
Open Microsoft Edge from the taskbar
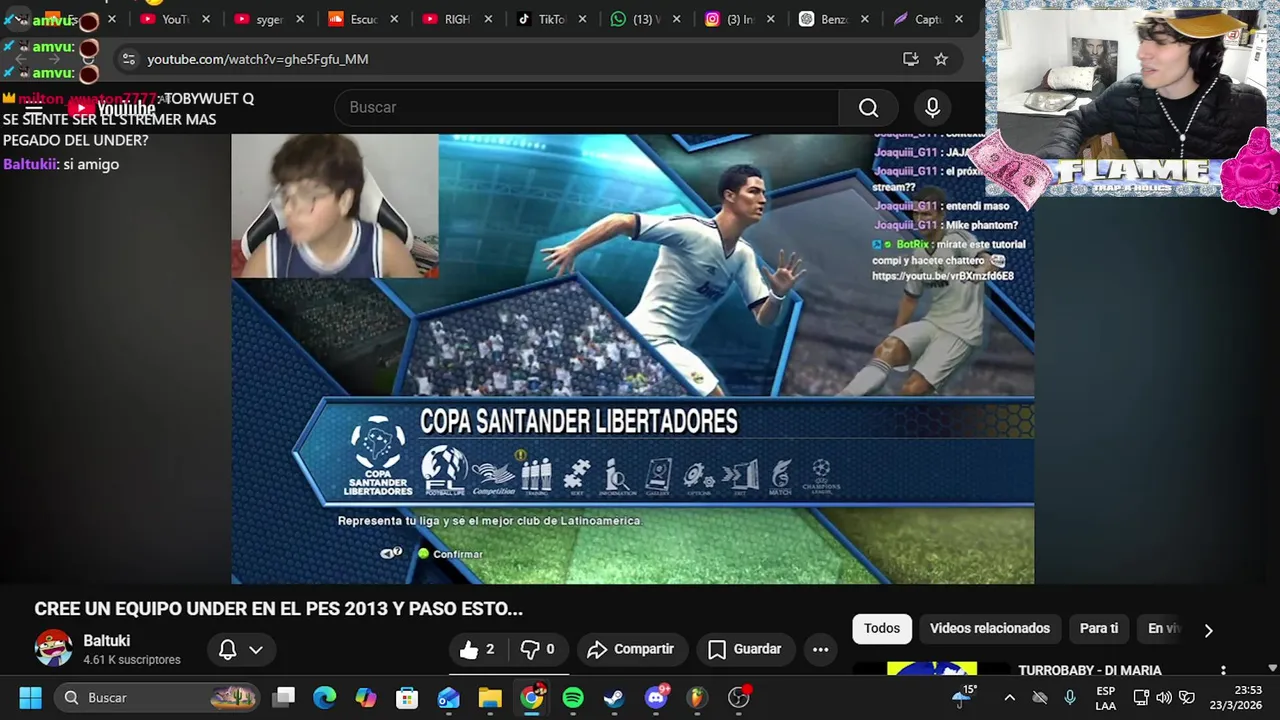coord(325,698)
